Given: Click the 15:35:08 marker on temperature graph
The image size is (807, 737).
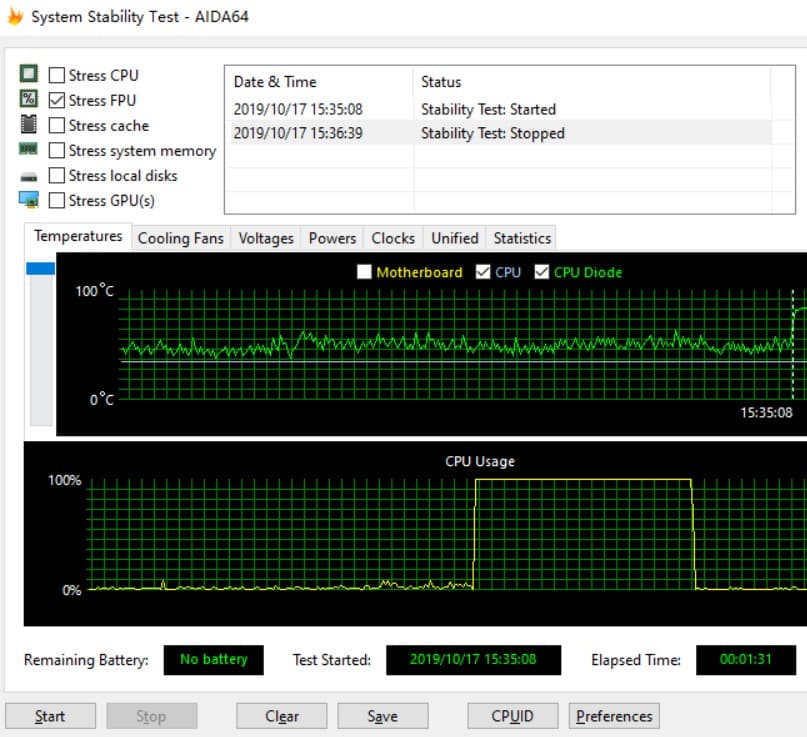Looking at the screenshot, I should click(x=766, y=412).
